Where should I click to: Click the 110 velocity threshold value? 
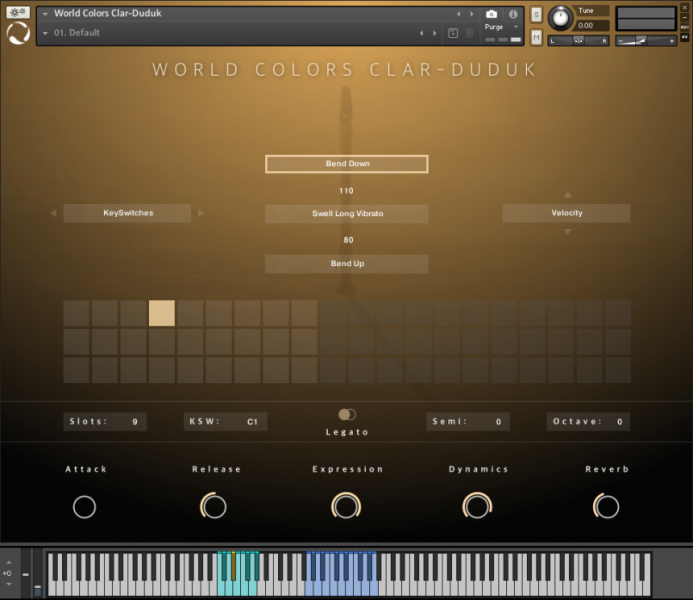(x=346, y=191)
